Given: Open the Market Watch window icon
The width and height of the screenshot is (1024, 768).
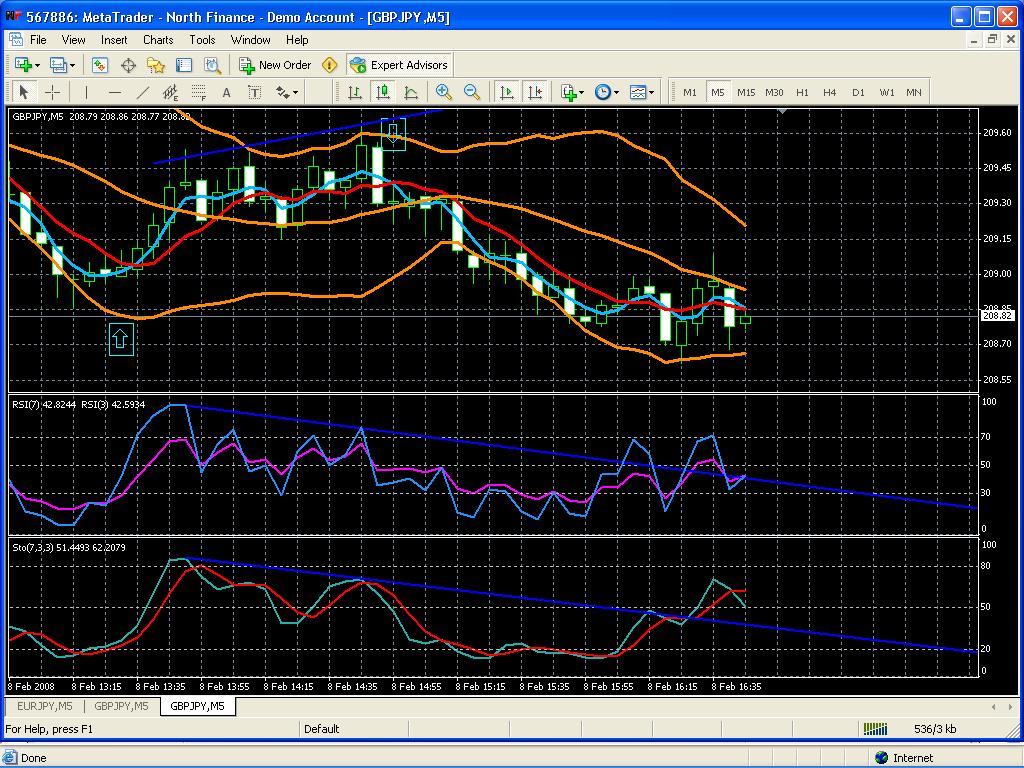Looking at the screenshot, I should click(x=99, y=65).
